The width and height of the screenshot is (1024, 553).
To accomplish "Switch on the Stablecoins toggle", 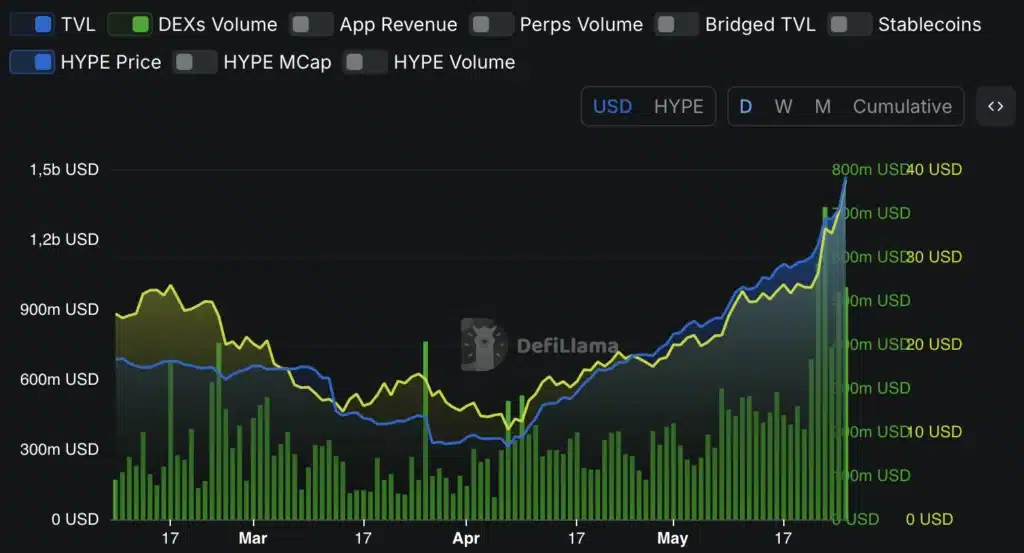I will point(850,25).
